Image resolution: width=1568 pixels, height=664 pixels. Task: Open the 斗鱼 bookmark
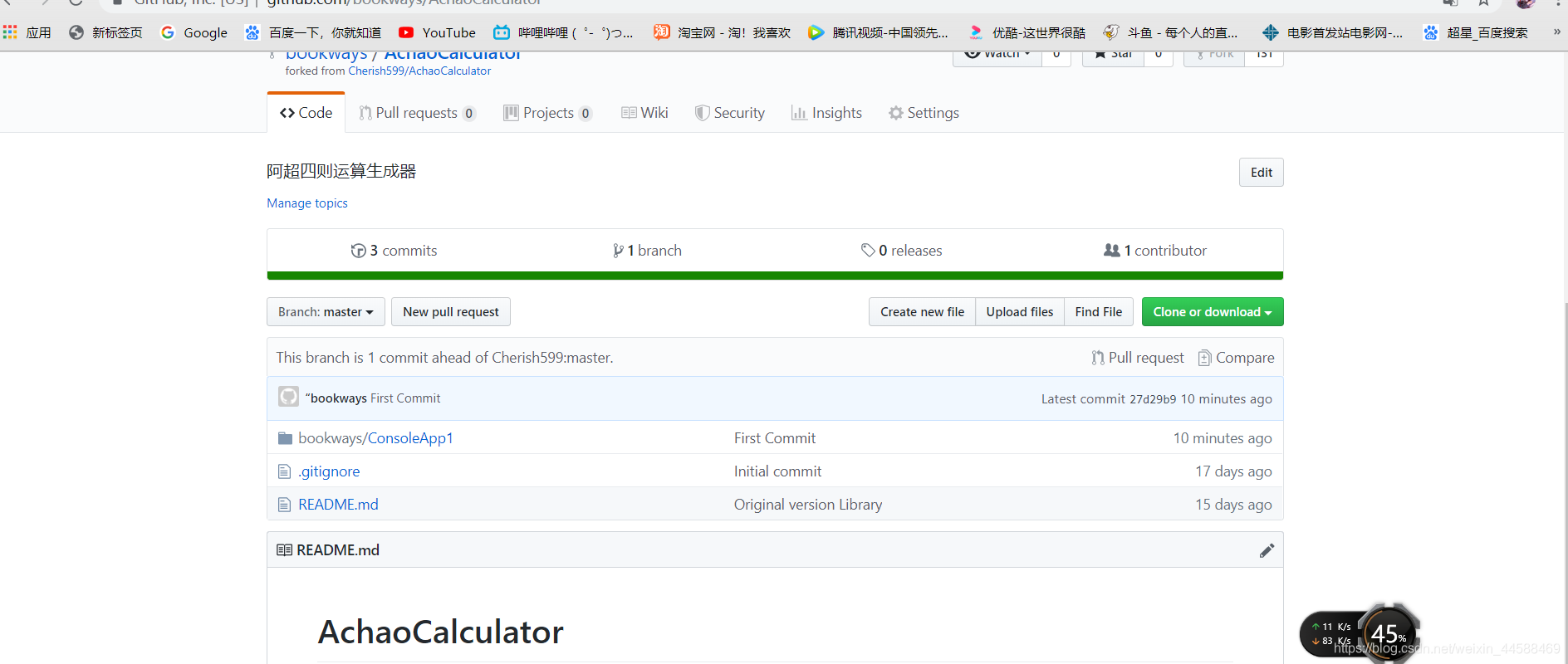tap(1170, 32)
